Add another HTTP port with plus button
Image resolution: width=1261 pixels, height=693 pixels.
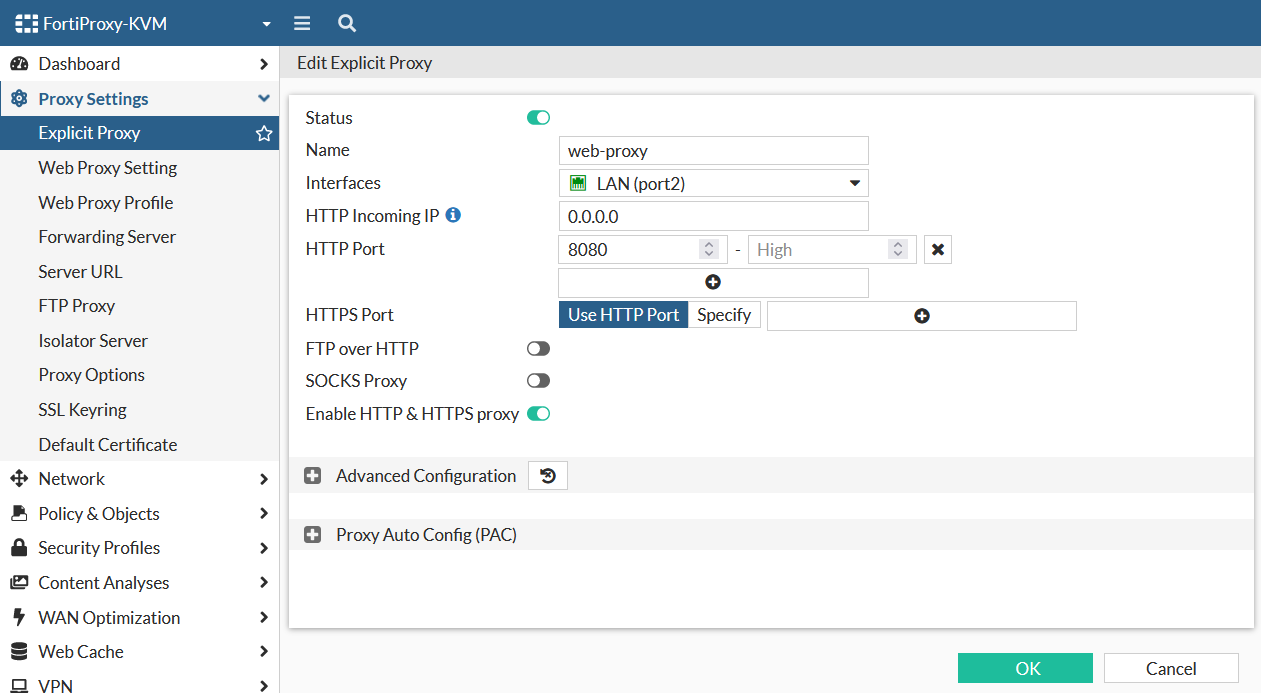point(713,283)
